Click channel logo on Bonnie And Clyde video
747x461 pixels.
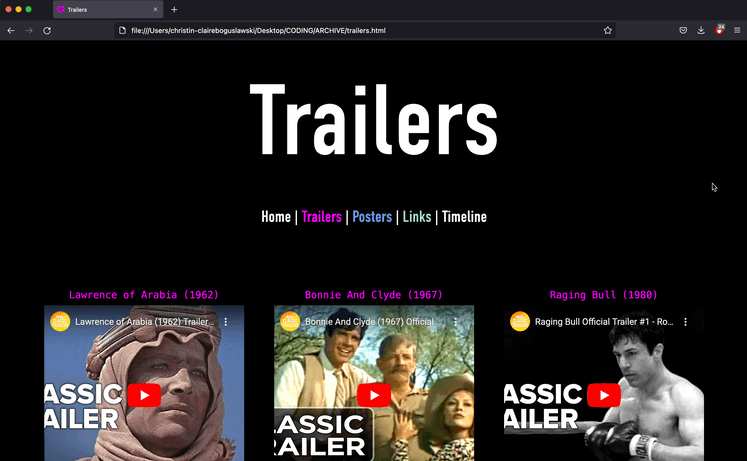290,321
